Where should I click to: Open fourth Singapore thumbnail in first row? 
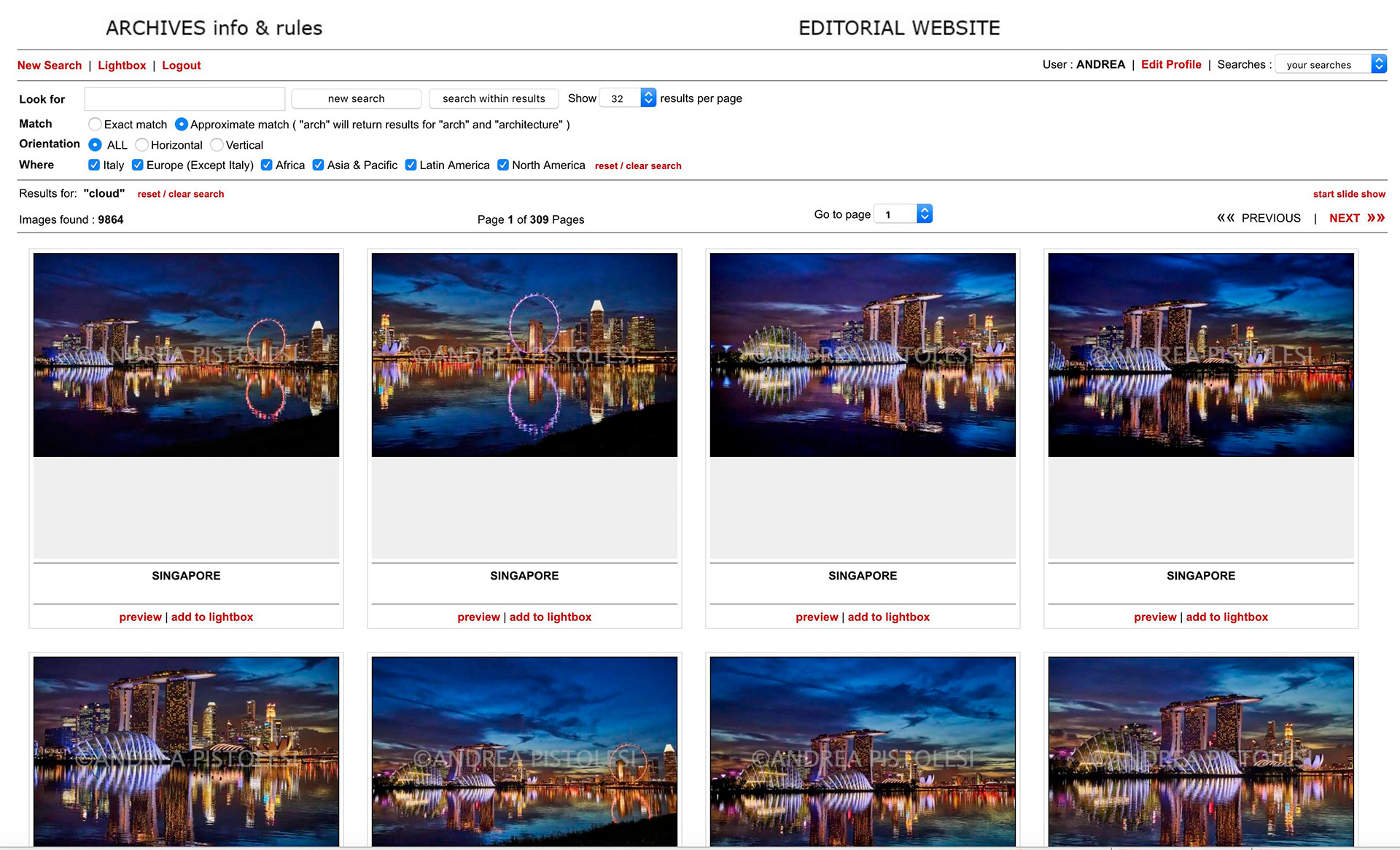[1201, 355]
